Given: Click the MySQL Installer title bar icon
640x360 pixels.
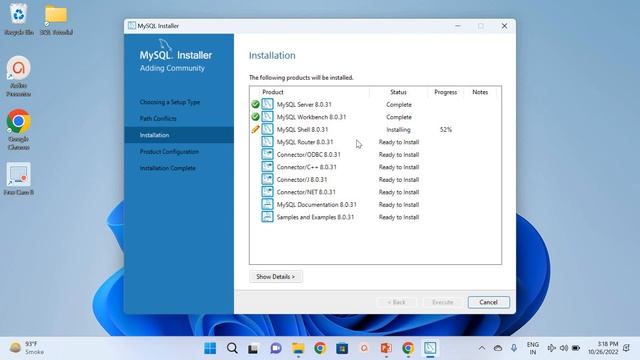Looking at the screenshot, I should 132,26.
